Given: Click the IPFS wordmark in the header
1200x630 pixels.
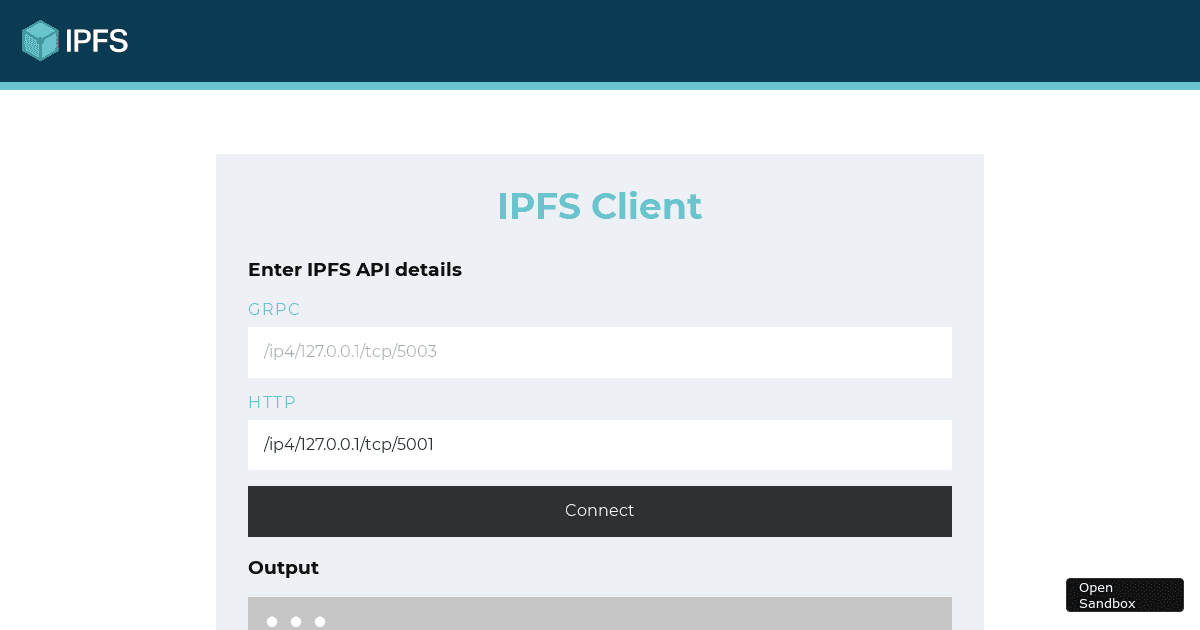Looking at the screenshot, I should click(x=97, y=41).
